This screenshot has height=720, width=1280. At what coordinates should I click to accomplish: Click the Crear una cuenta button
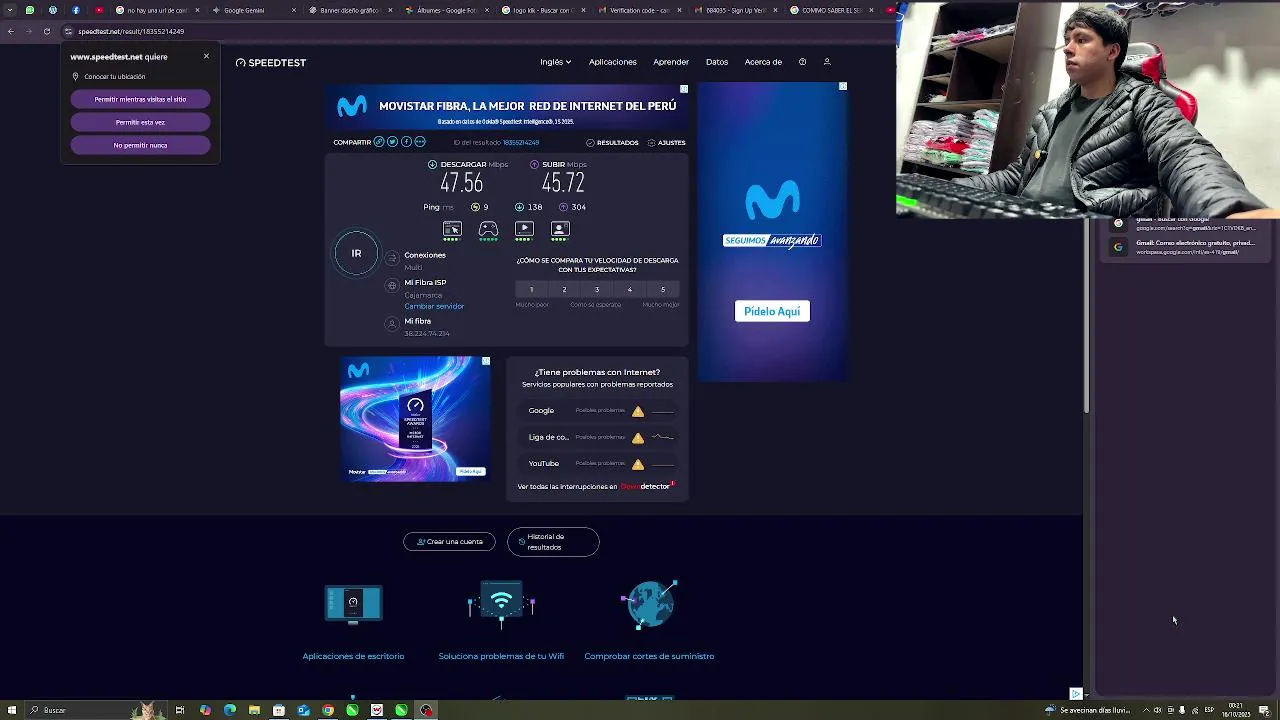449,541
